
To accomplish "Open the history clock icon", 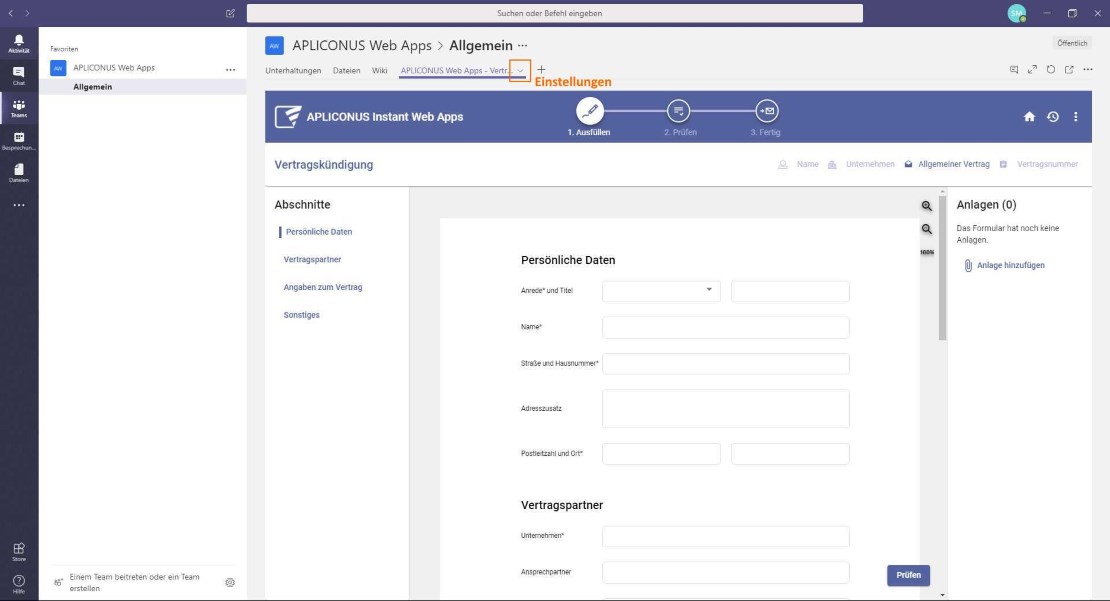I will [x=1053, y=117].
